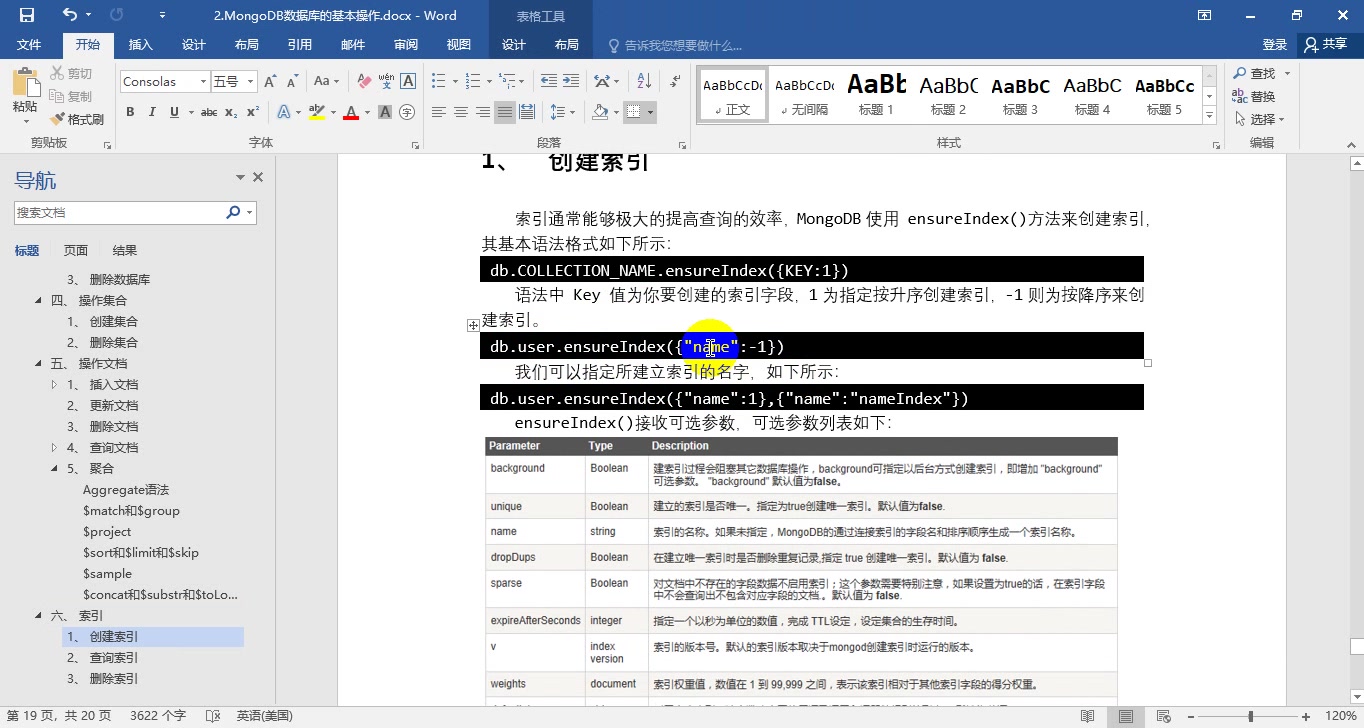Toggle underline formatting

(x=173, y=112)
